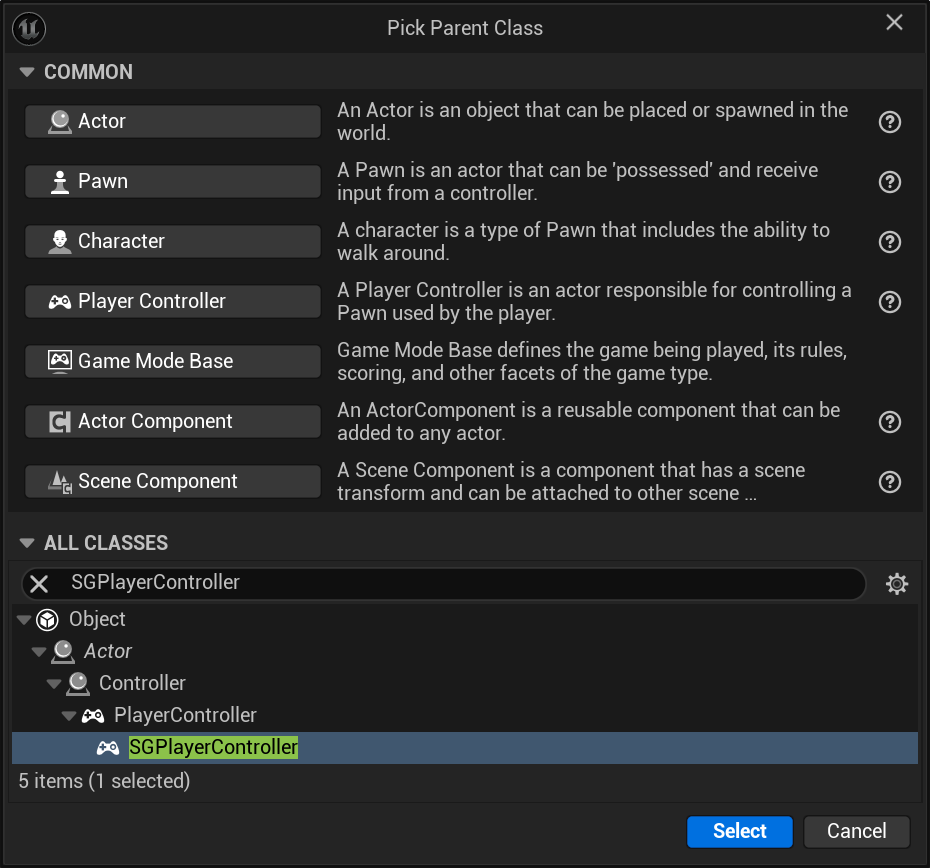
Task: Click the Character class icon
Action: [x=60, y=241]
